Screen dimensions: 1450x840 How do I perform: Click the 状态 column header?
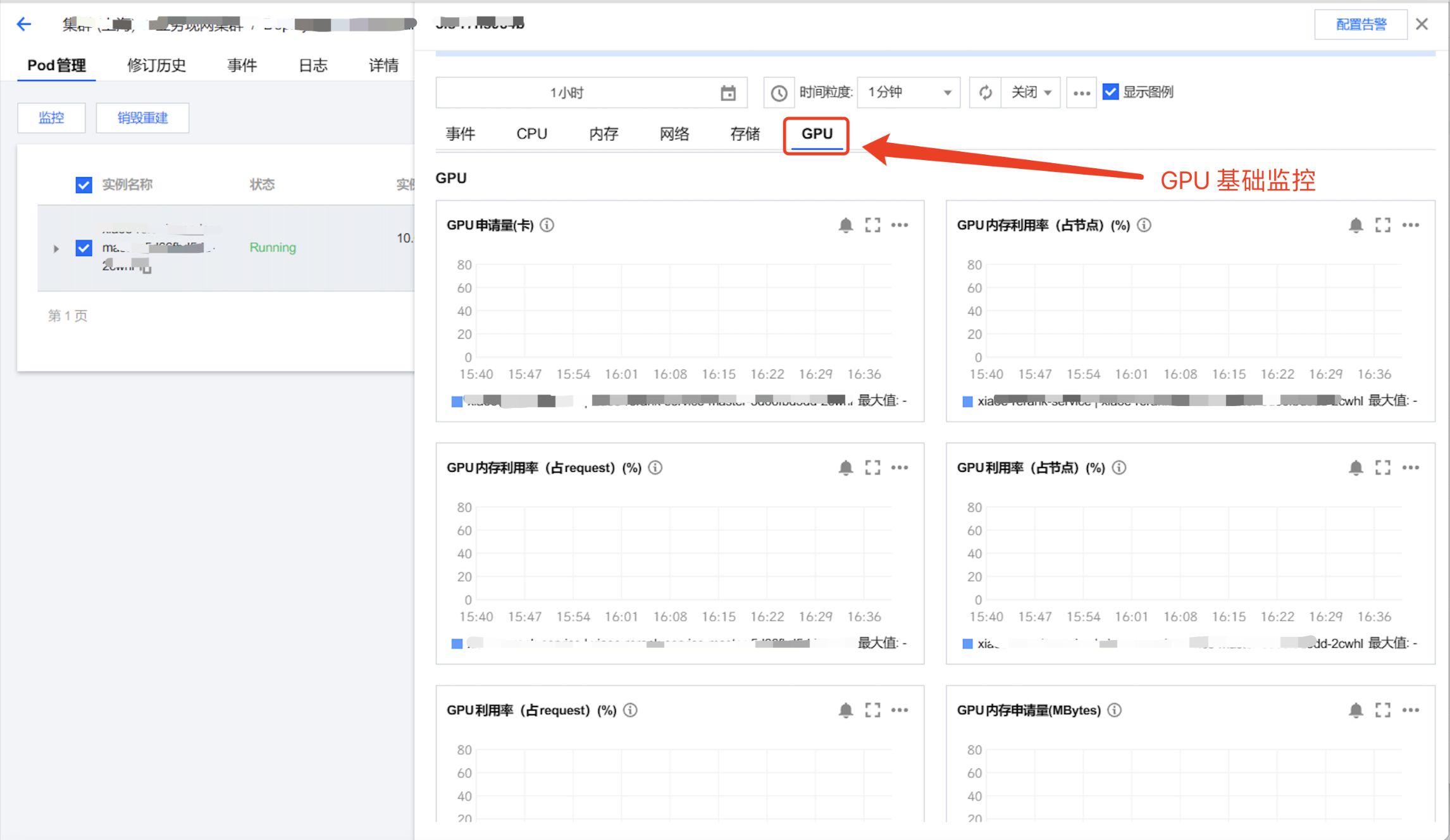pyautogui.click(x=262, y=185)
